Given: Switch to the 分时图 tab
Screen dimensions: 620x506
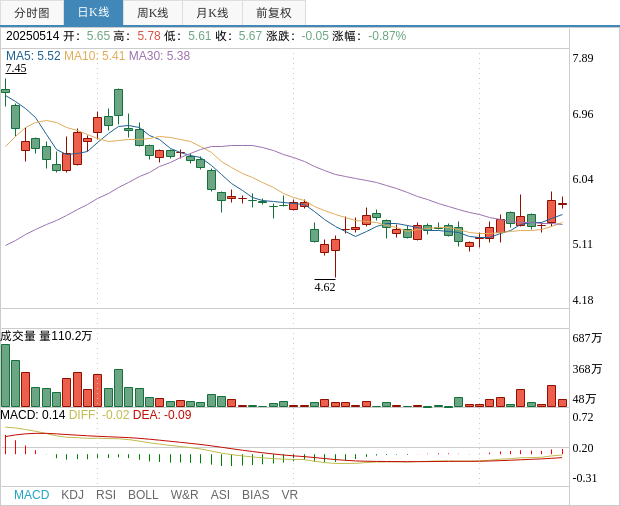Looking at the screenshot, I should point(32,13).
